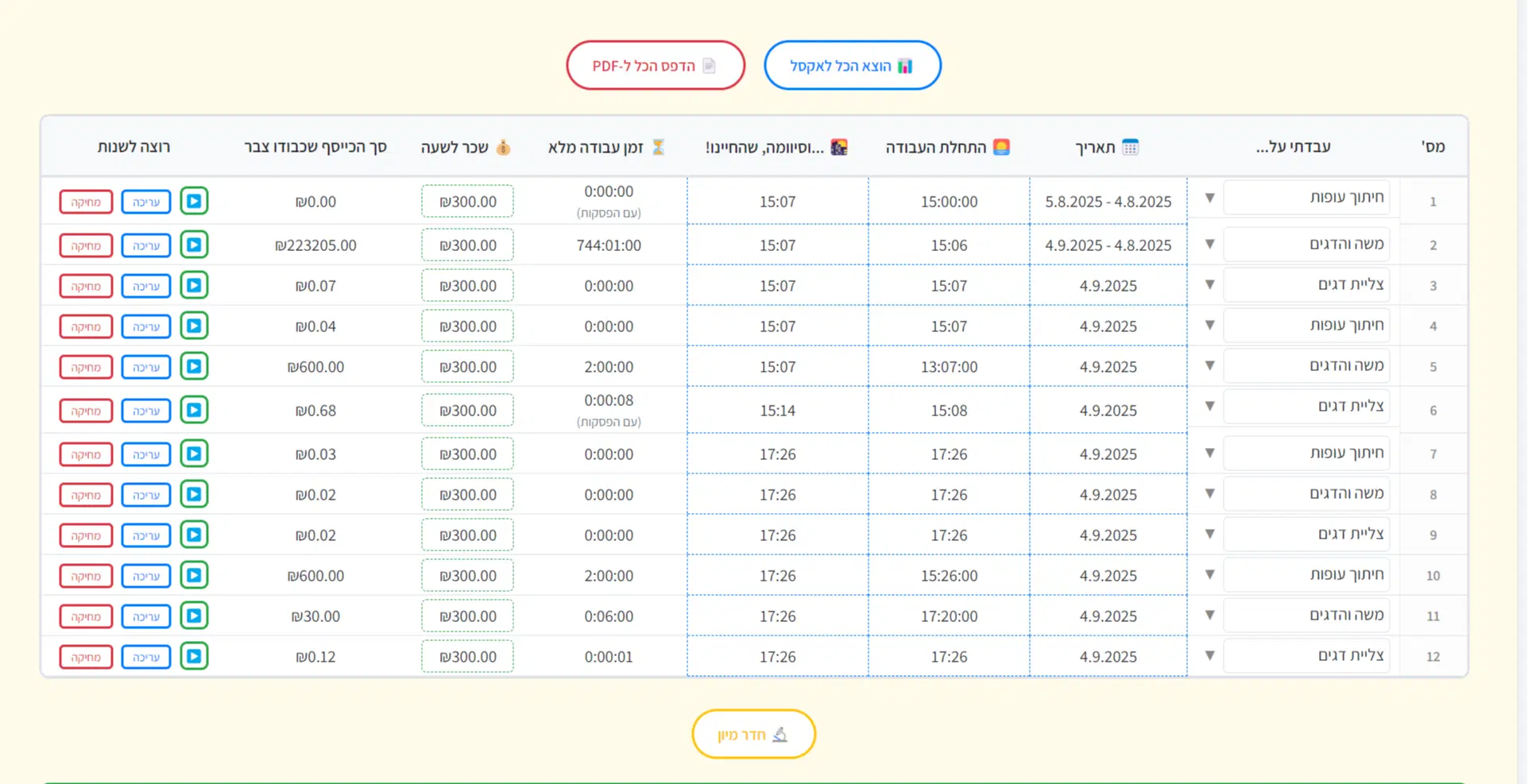Open the task dropdown arrow in row 11

point(1209,615)
